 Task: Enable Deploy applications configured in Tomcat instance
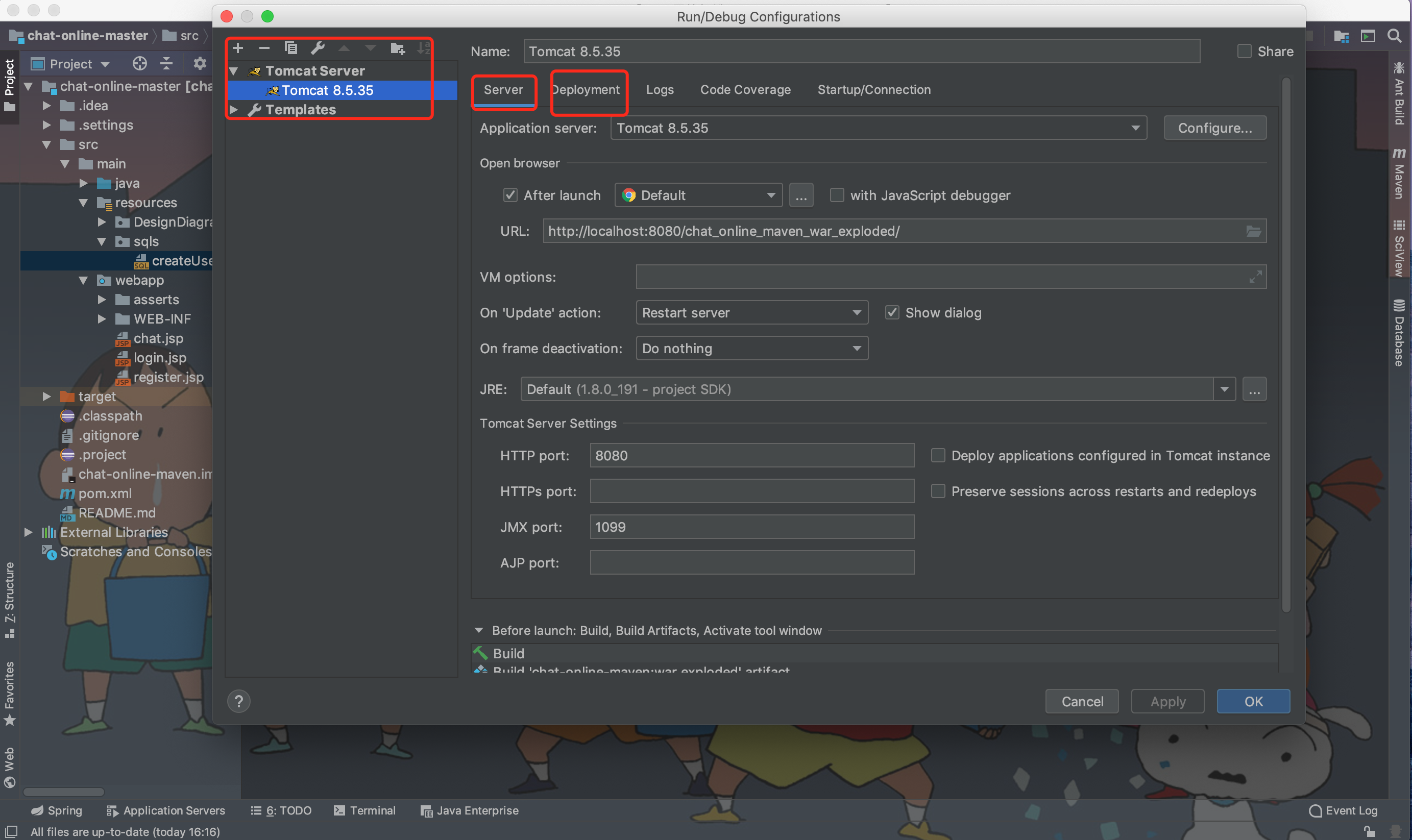coord(938,456)
